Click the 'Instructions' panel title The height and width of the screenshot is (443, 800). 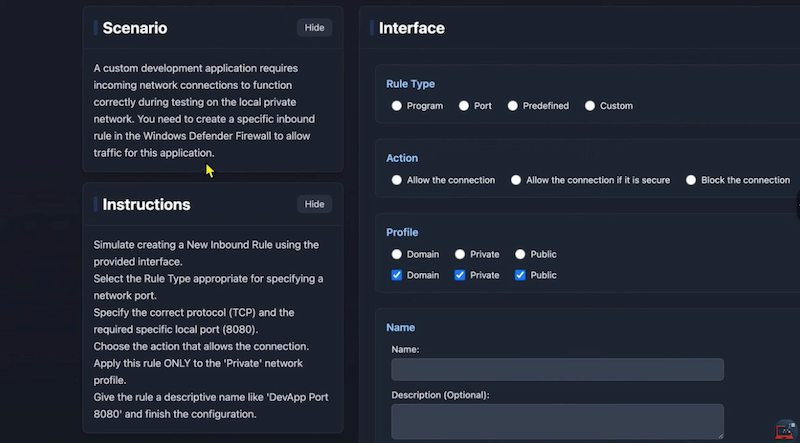[146, 205]
